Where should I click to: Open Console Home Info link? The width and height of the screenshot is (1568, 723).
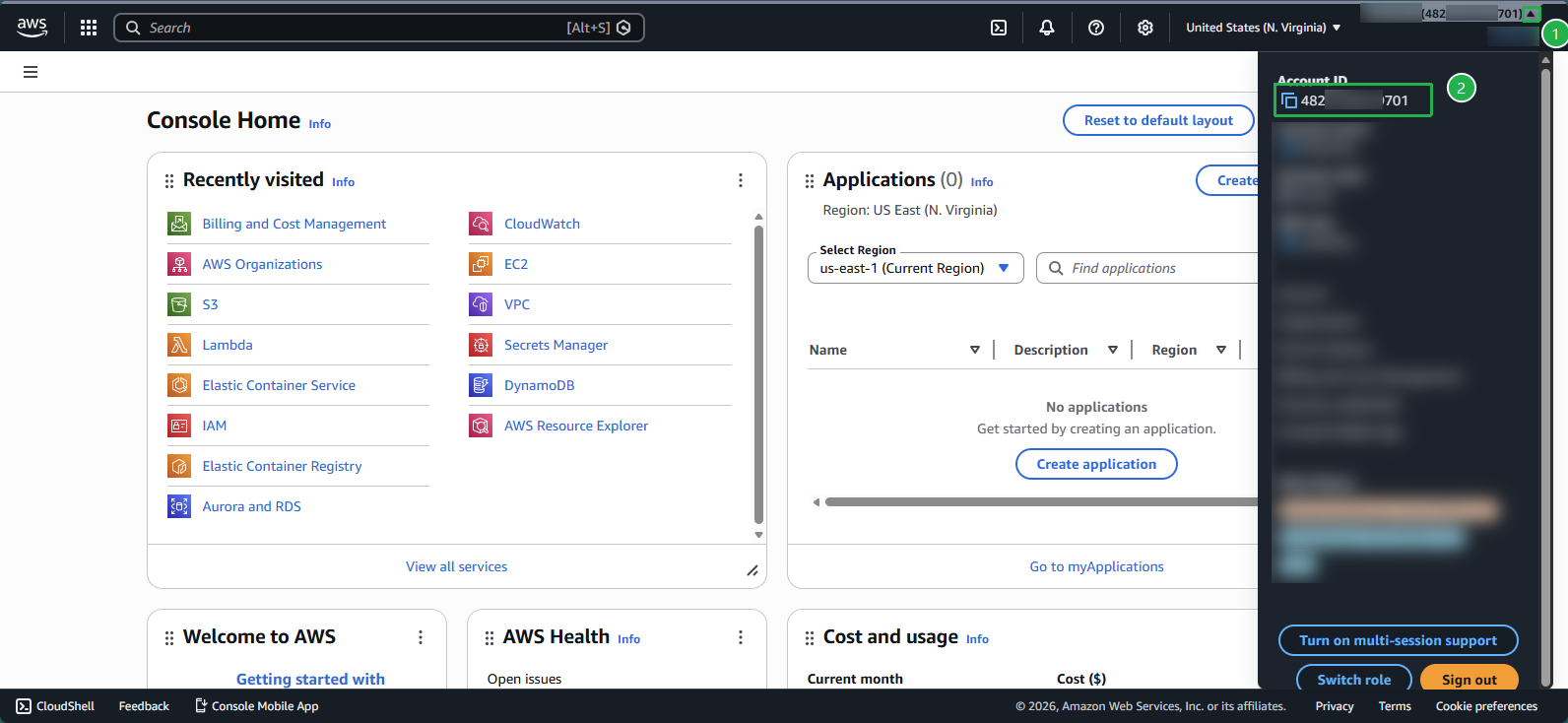click(x=320, y=124)
